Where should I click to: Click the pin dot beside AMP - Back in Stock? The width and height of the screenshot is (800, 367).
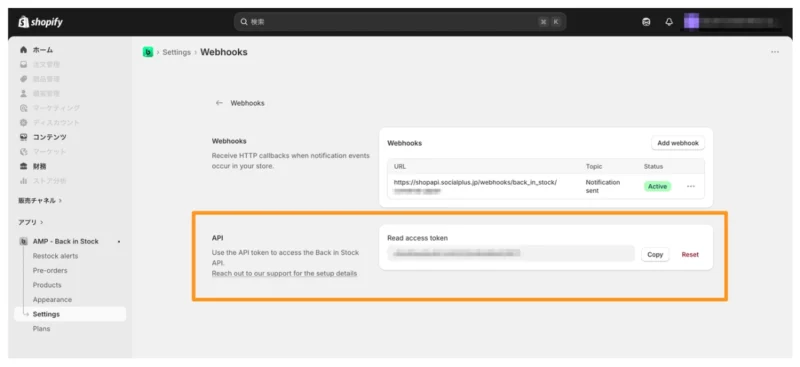point(119,241)
